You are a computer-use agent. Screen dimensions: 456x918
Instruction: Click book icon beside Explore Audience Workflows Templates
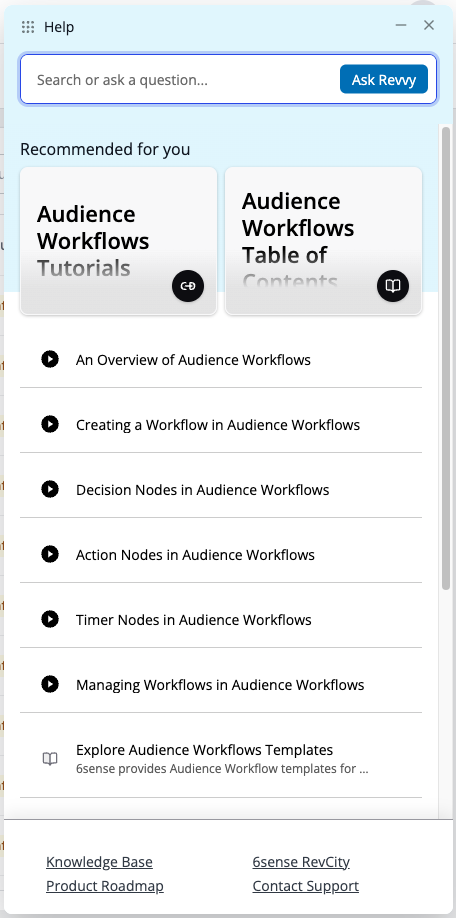(x=50, y=759)
